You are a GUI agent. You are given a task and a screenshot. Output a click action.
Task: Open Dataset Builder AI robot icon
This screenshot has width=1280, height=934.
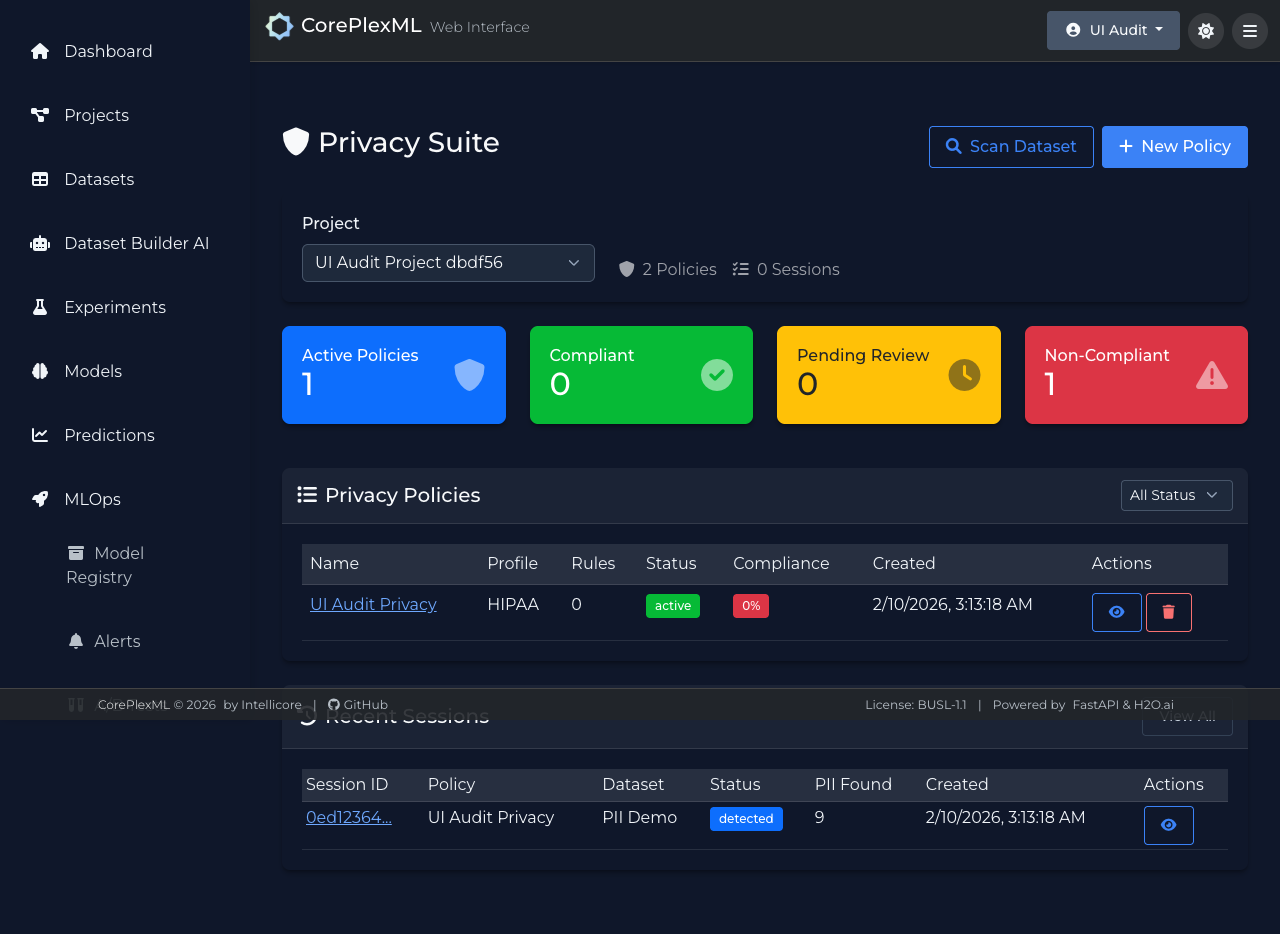pyautogui.click(x=40, y=243)
